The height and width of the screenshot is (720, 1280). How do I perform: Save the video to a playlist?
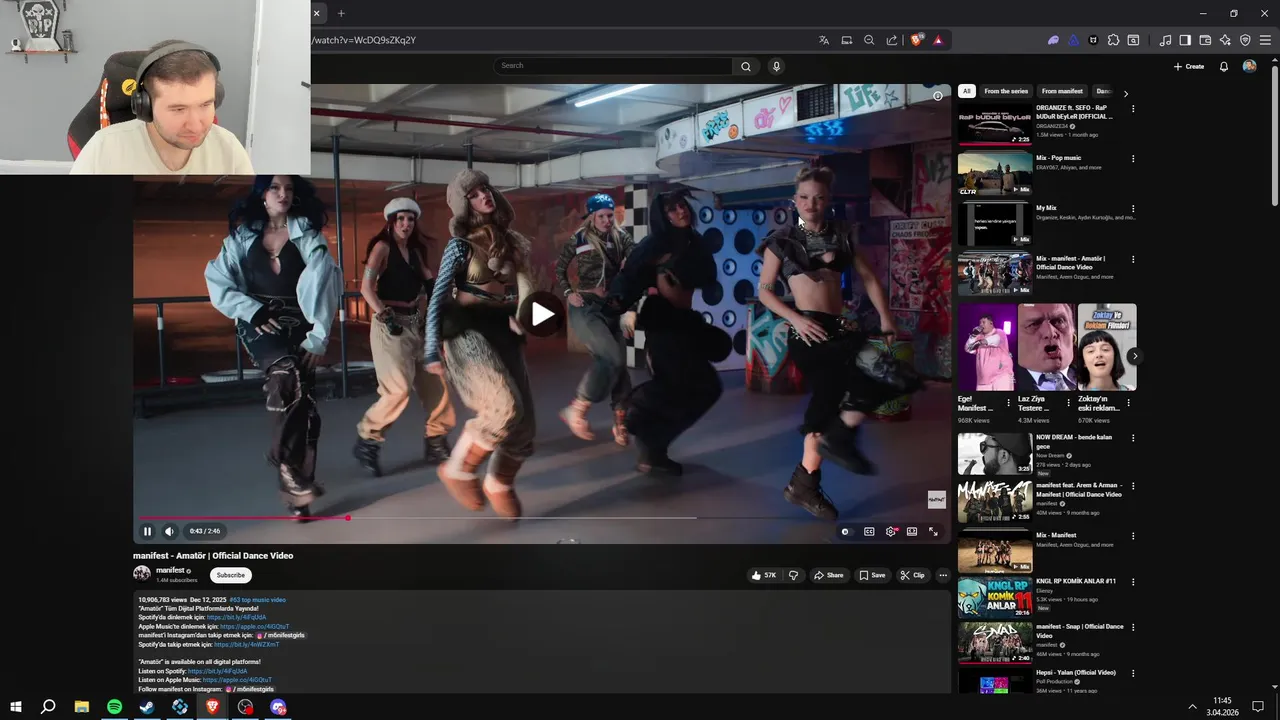[x=872, y=575]
